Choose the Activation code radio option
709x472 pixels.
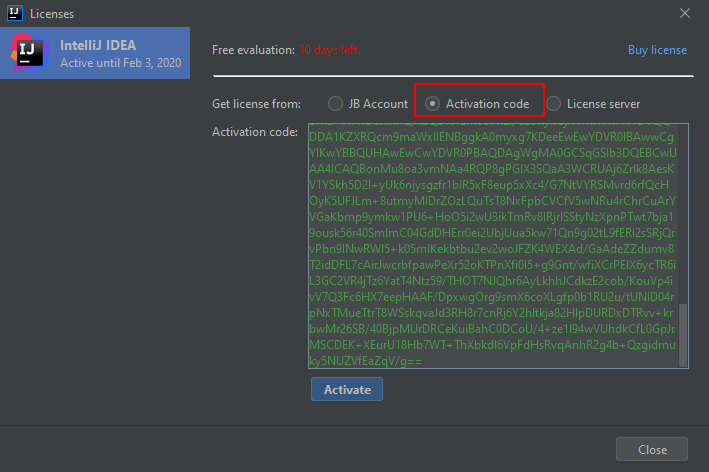click(x=432, y=103)
